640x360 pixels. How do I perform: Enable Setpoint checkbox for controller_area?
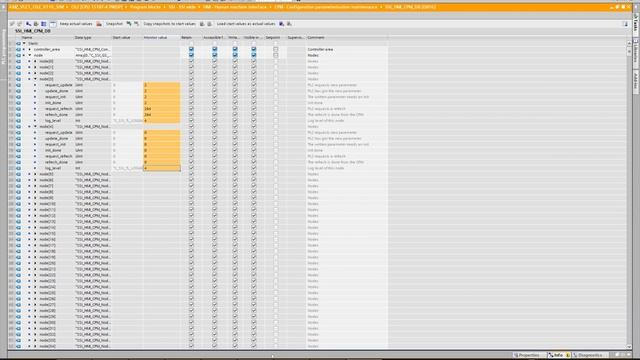click(276, 49)
